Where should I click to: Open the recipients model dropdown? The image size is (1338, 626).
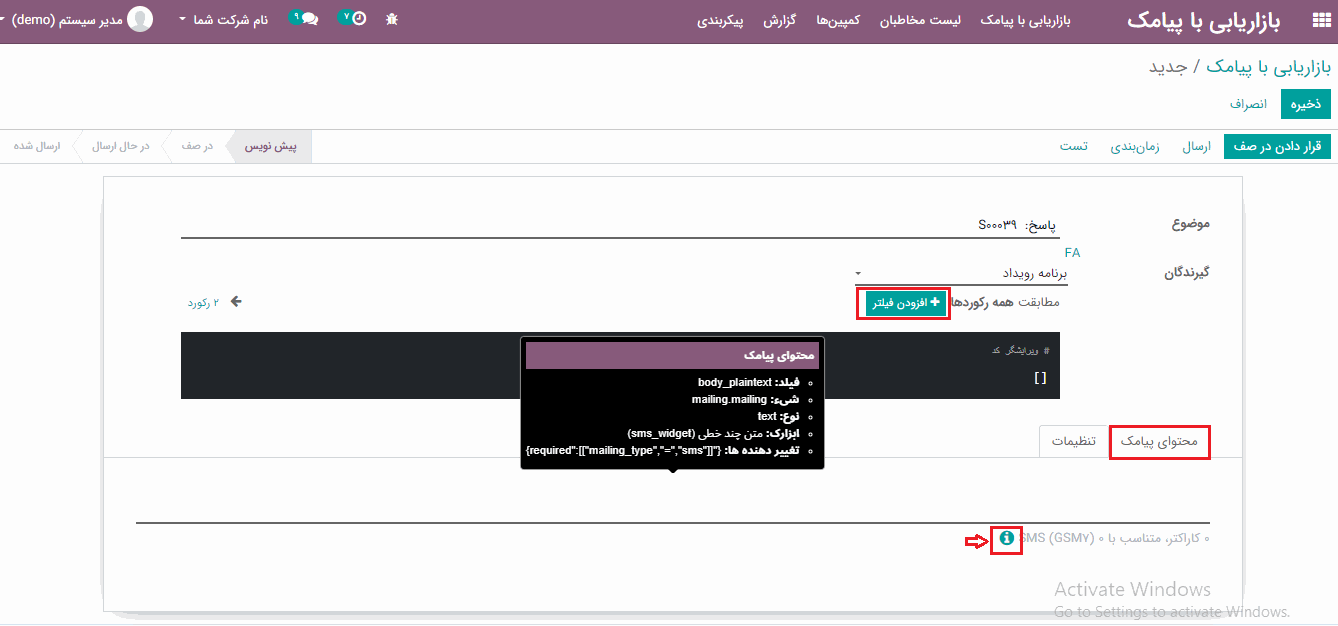[x=959, y=273]
